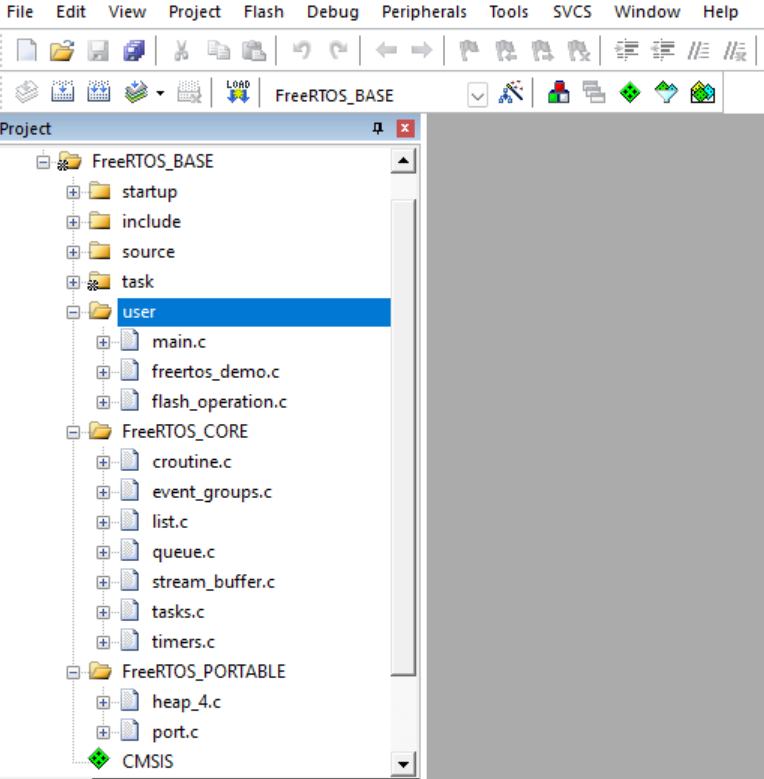Image resolution: width=764 pixels, height=779 pixels.
Task: Navigate backwards with the left arrow icon
Action: (386, 50)
